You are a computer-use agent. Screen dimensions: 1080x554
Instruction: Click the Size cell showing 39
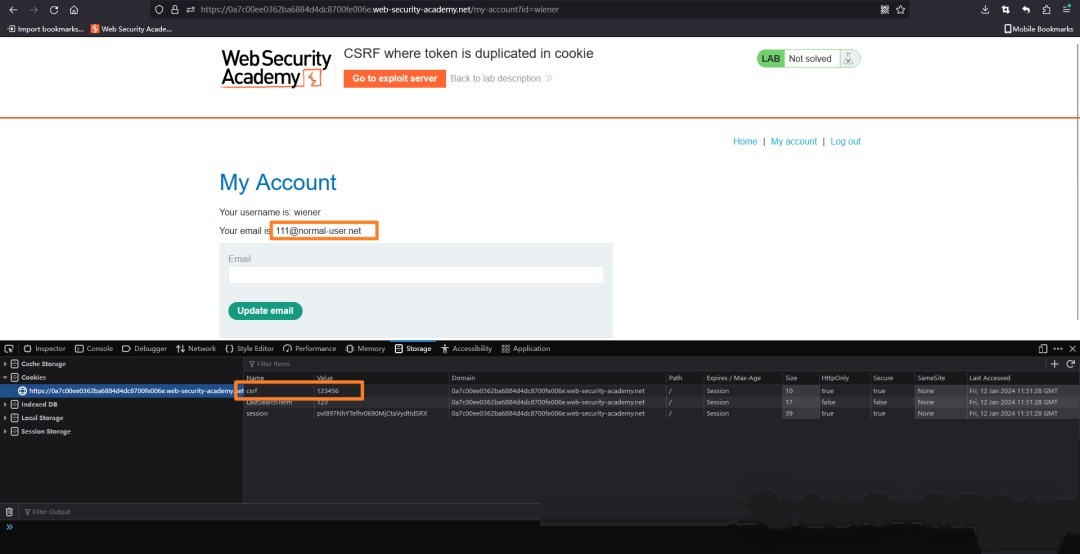click(x=789, y=413)
